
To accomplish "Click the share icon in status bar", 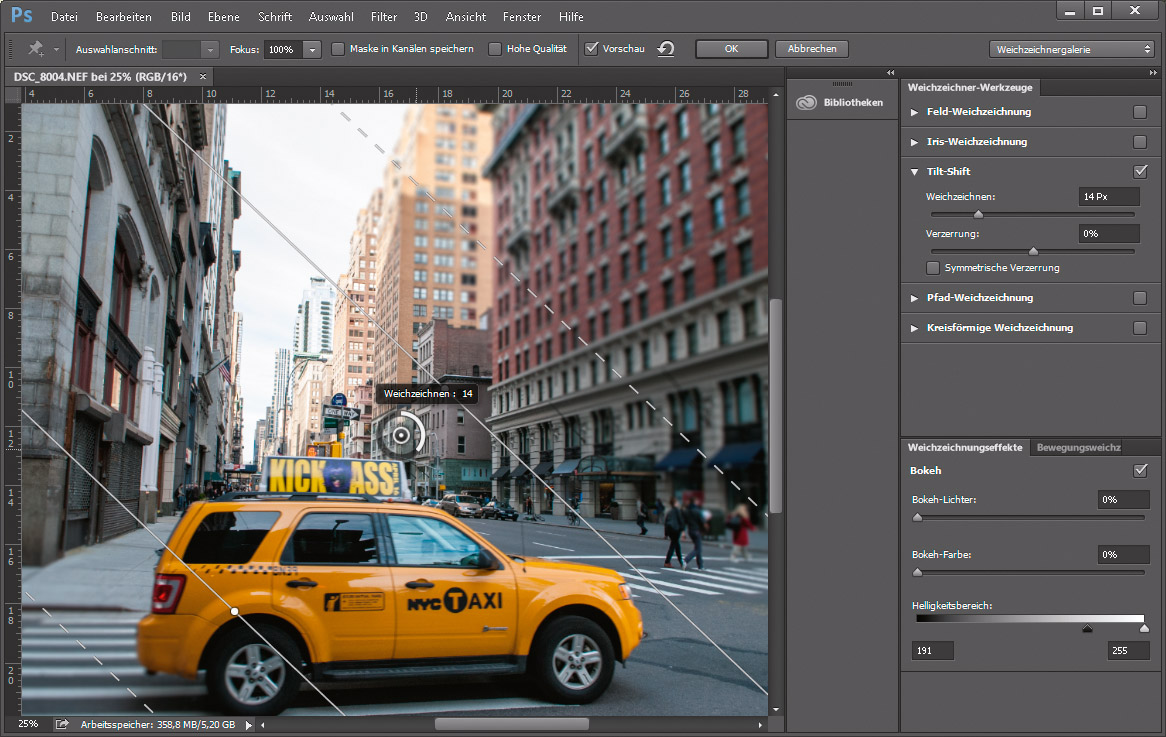I will [x=62, y=724].
